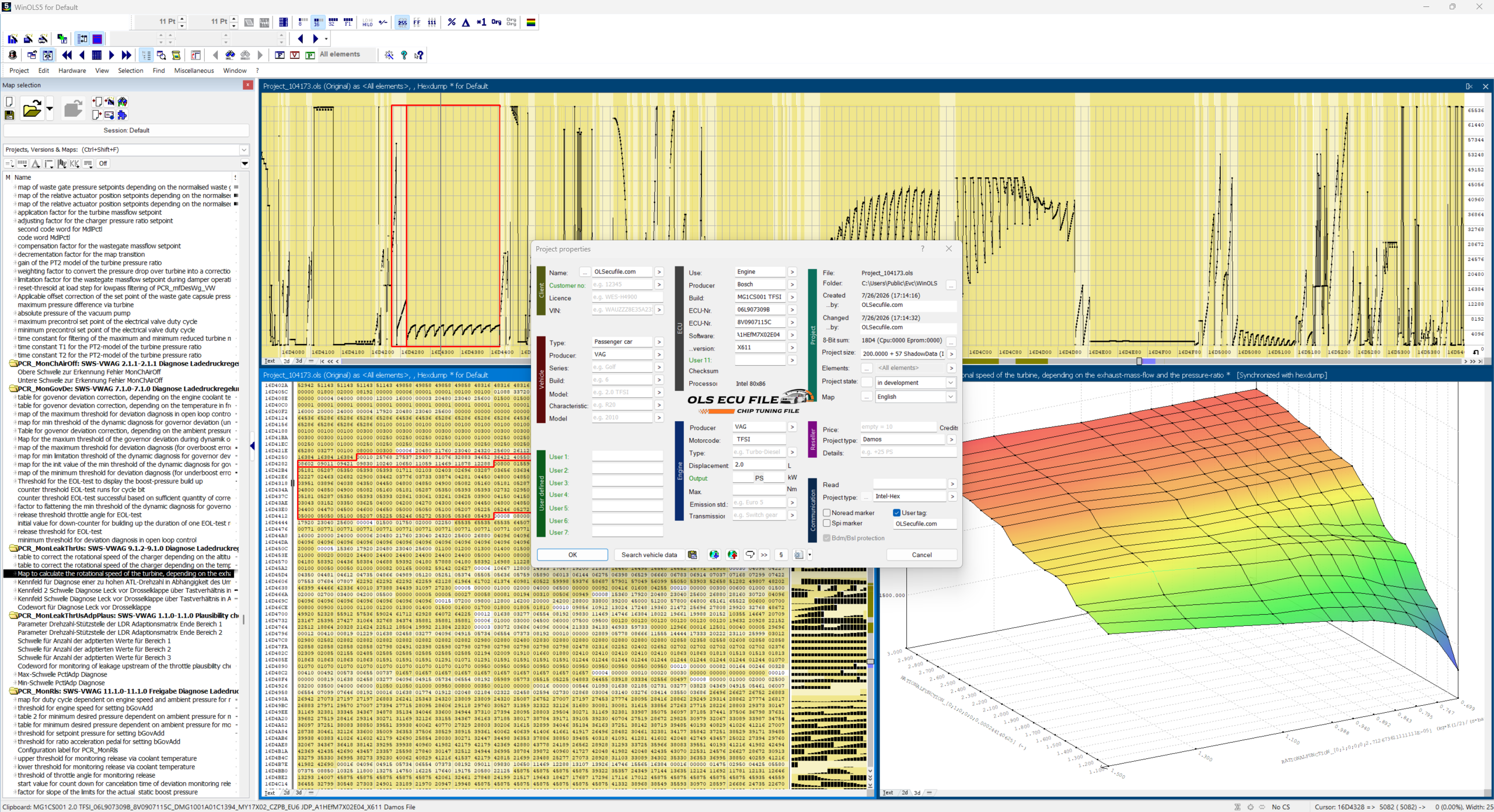Toggle percent difference display
The width and height of the screenshot is (1494, 812).
point(451,22)
